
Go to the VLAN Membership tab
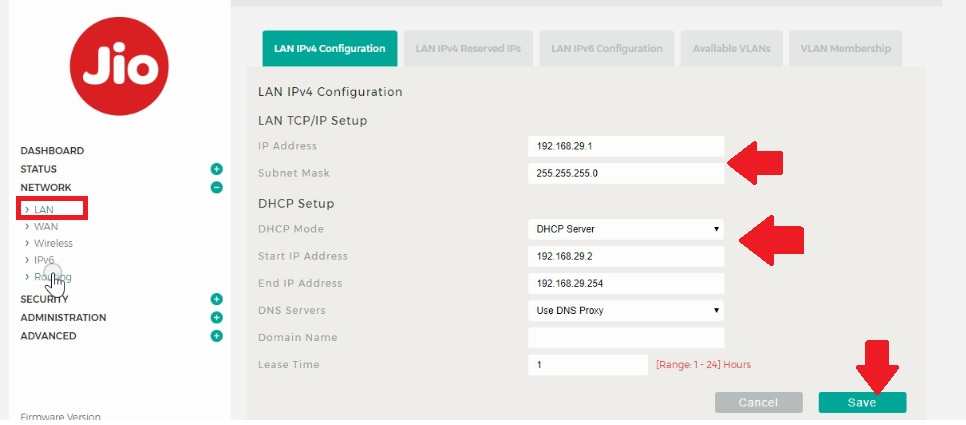click(845, 49)
